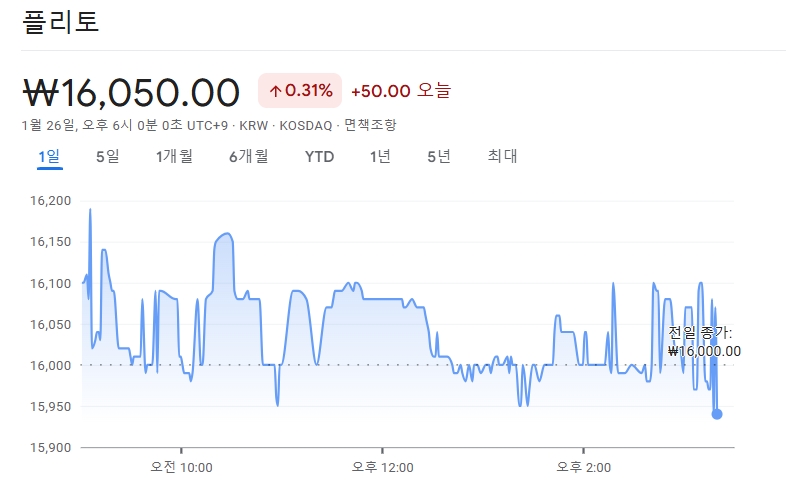Click the 16,150 y-axis label
The height and width of the screenshot is (482, 786).
51,242
